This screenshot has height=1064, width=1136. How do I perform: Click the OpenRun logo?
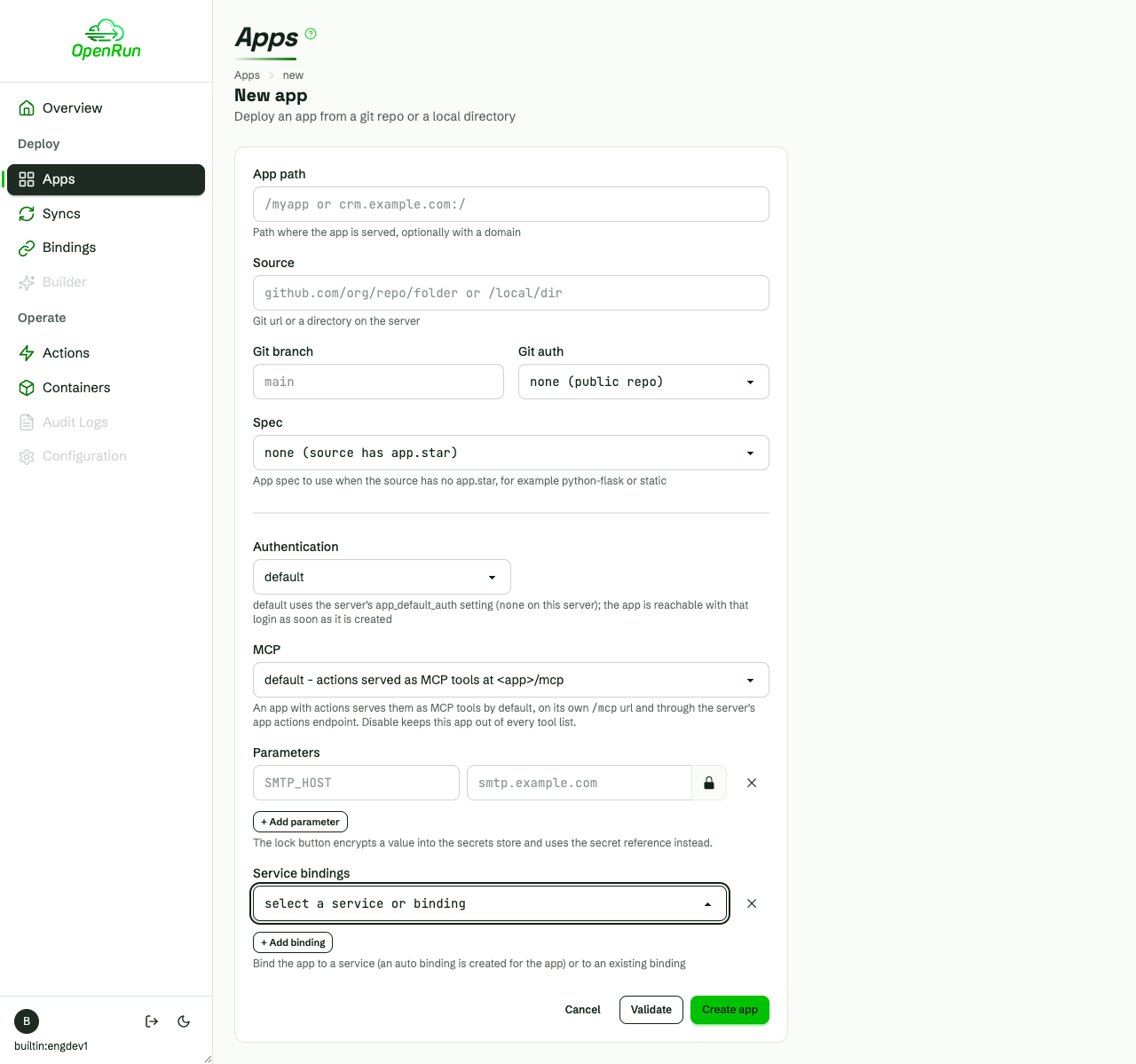coord(106,40)
